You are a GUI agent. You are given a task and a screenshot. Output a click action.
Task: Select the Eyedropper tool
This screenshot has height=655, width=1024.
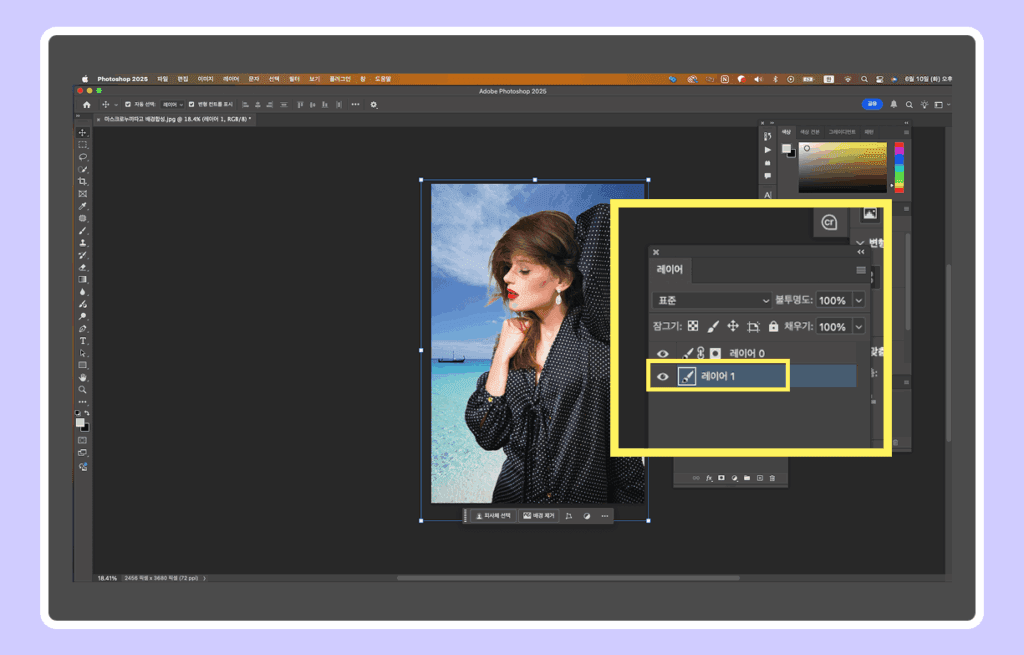pos(82,206)
